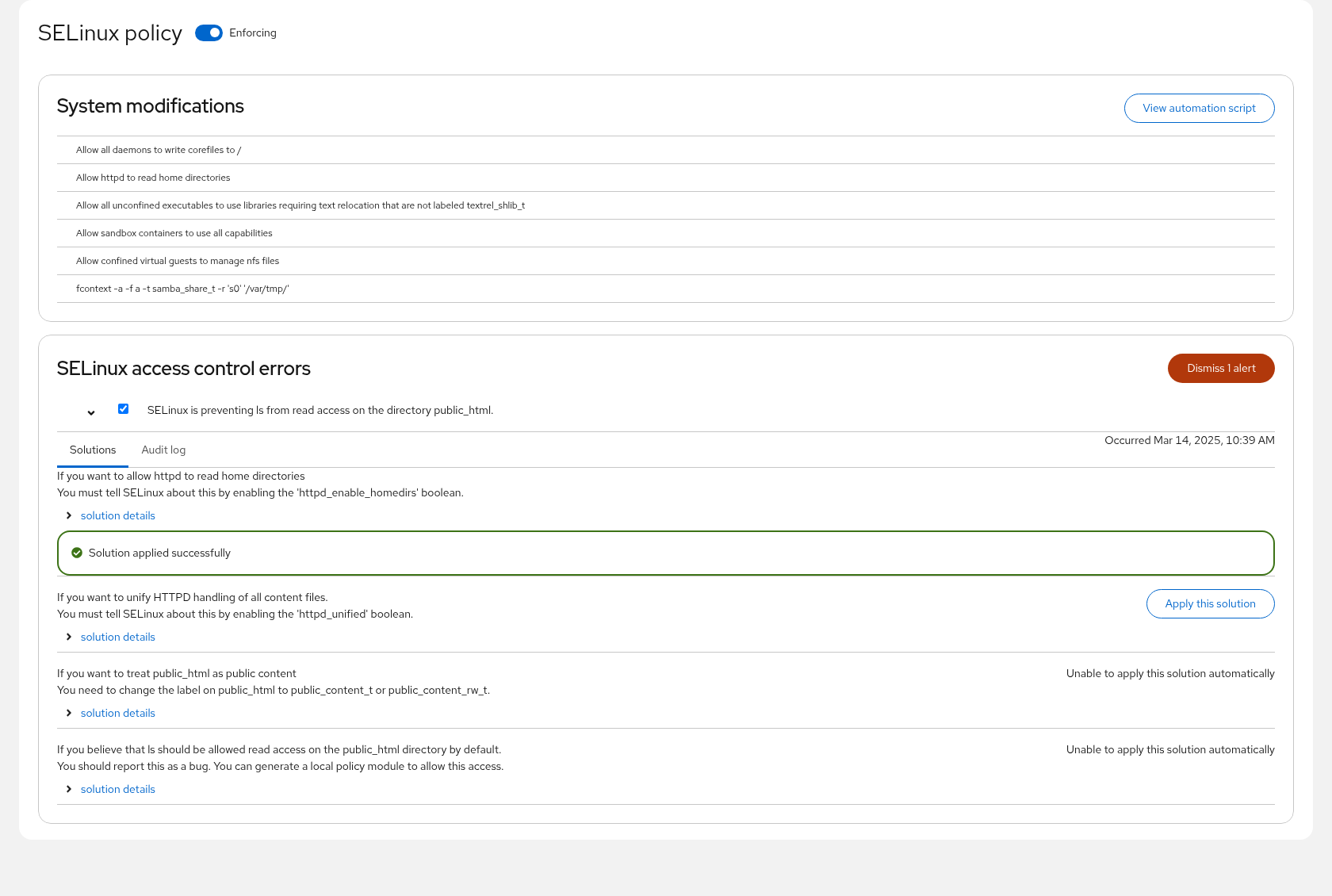Click 'Unable to apply' text for bug report solution
The width and height of the screenshot is (1332, 896).
pyautogui.click(x=1170, y=749)
